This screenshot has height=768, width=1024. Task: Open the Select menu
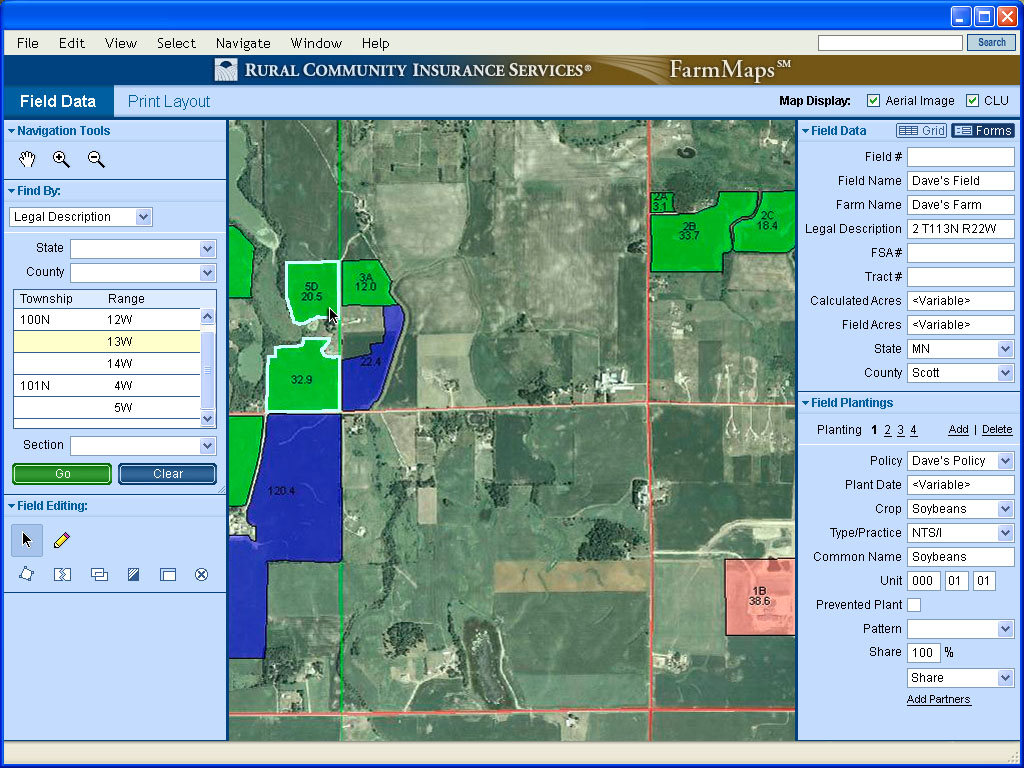(176, 43)
